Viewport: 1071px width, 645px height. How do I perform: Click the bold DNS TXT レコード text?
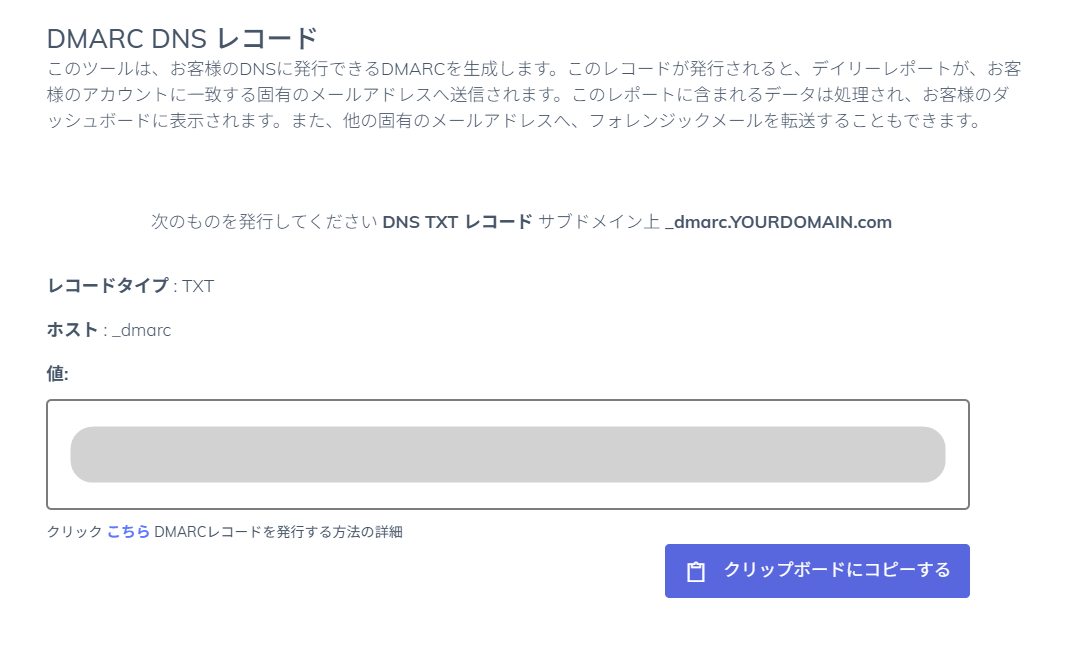pyautogui.click(x=457, y=222)
